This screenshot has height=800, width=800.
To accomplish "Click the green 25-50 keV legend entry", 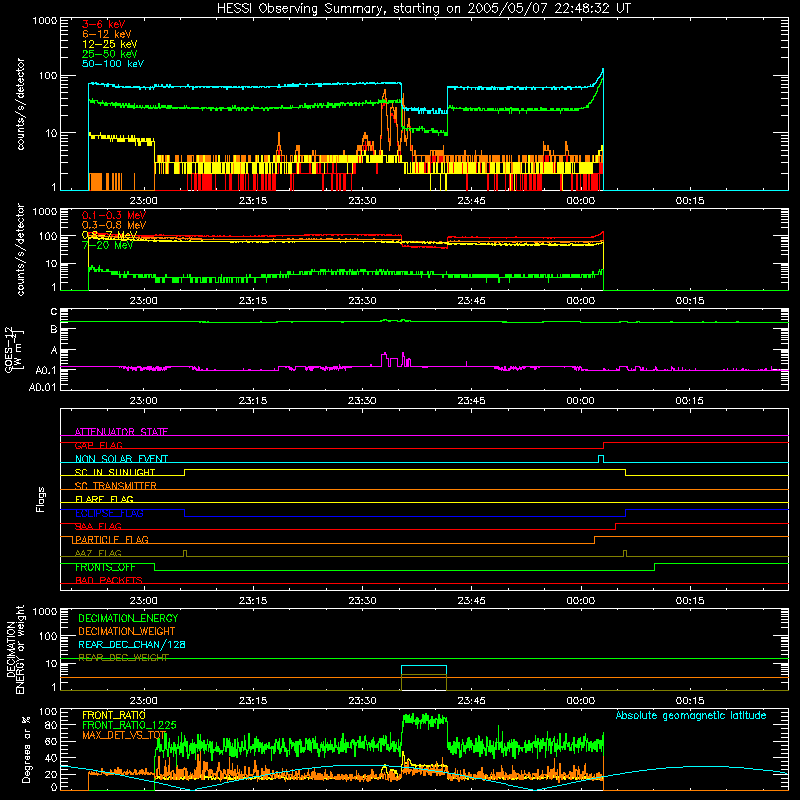I will click(x=109, y=54).
